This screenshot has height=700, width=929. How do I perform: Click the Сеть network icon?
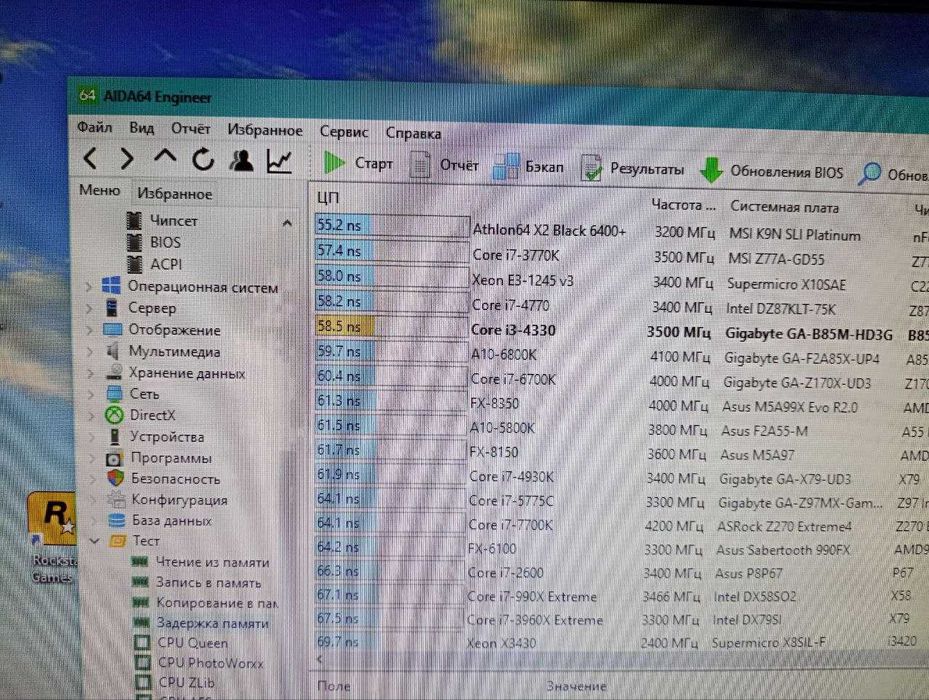pos(114,393)
